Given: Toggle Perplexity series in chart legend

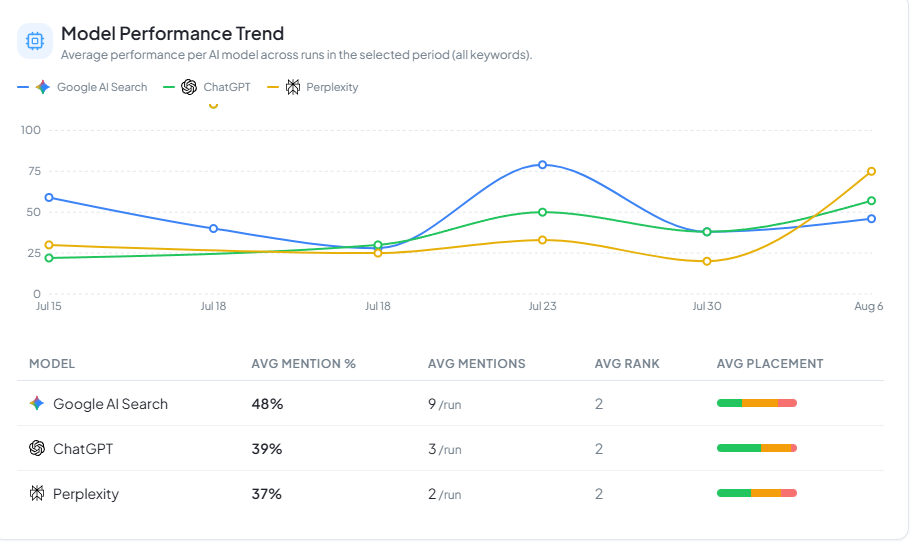Looking at the screenshot, I should (x=312, y=87).
